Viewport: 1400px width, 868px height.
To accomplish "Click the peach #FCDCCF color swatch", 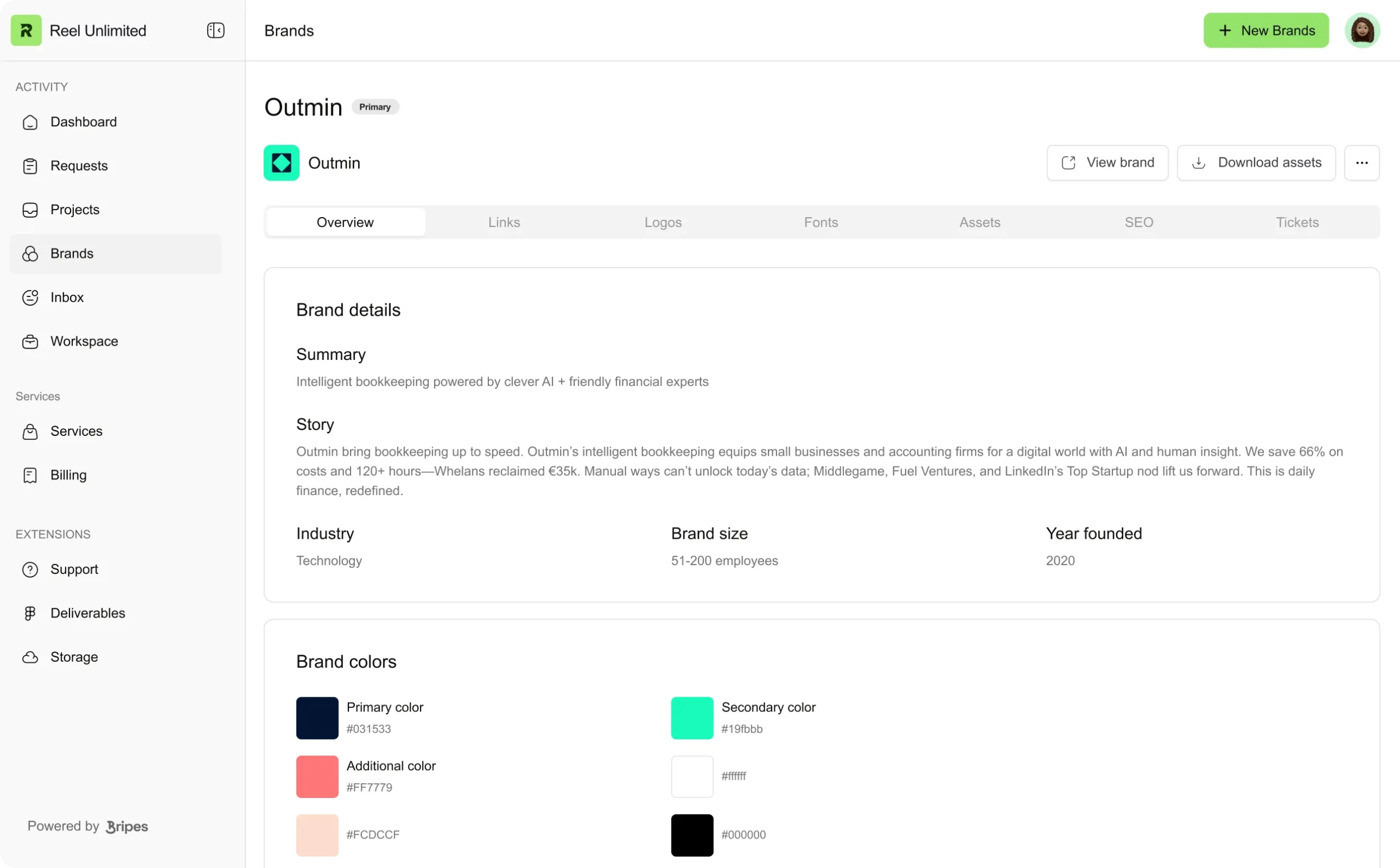I will tap(317, 835).
